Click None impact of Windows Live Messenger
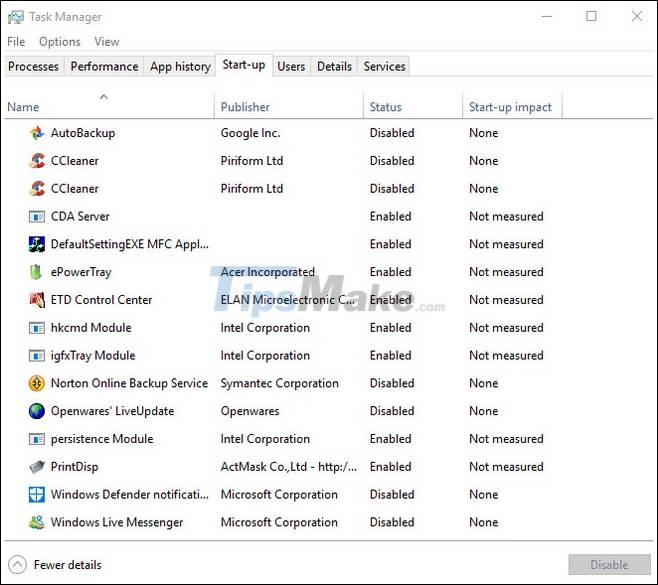This screenshot has height=585, width=658. [x=483, y=522]
